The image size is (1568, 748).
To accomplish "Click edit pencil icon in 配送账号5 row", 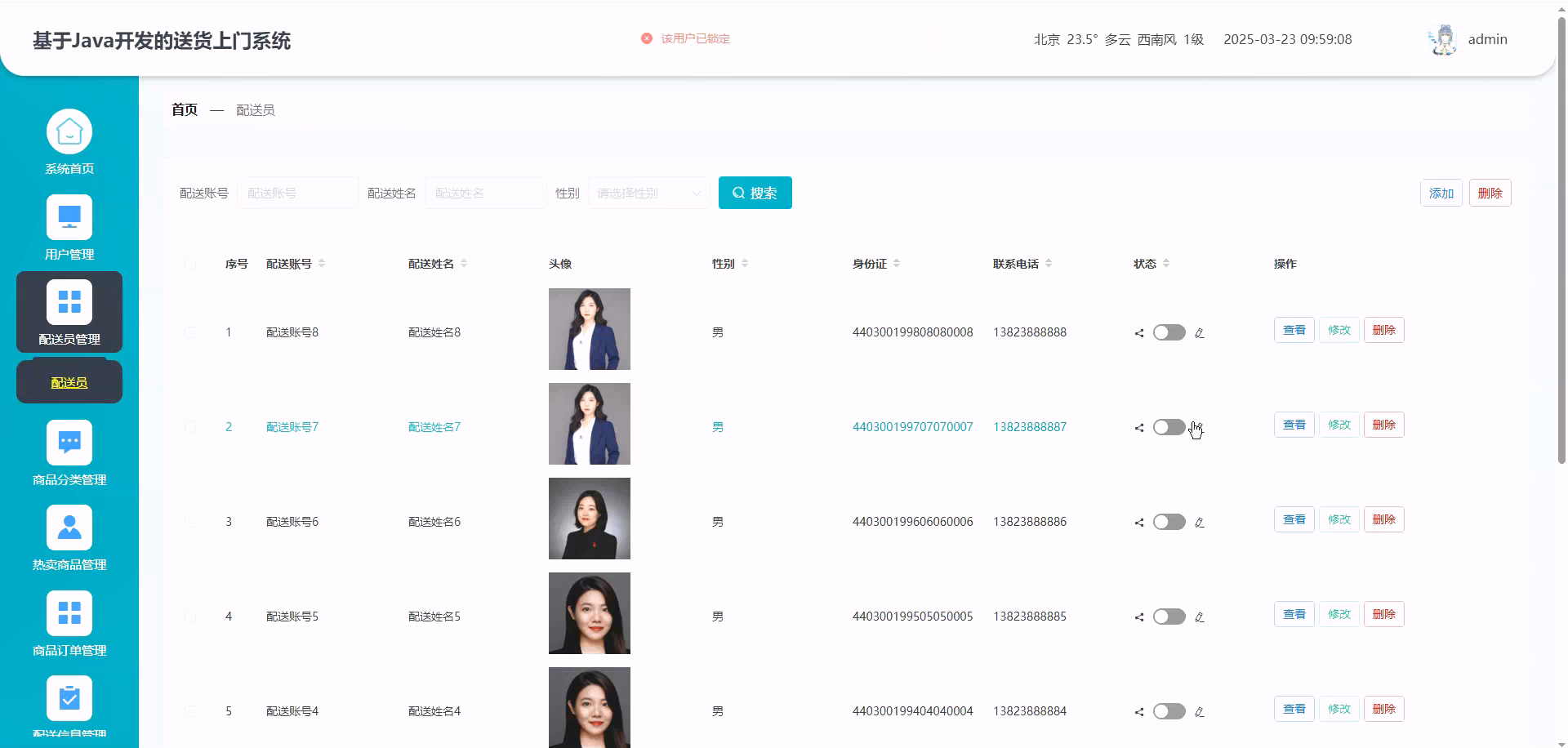I will click(x=1200, y=617).
